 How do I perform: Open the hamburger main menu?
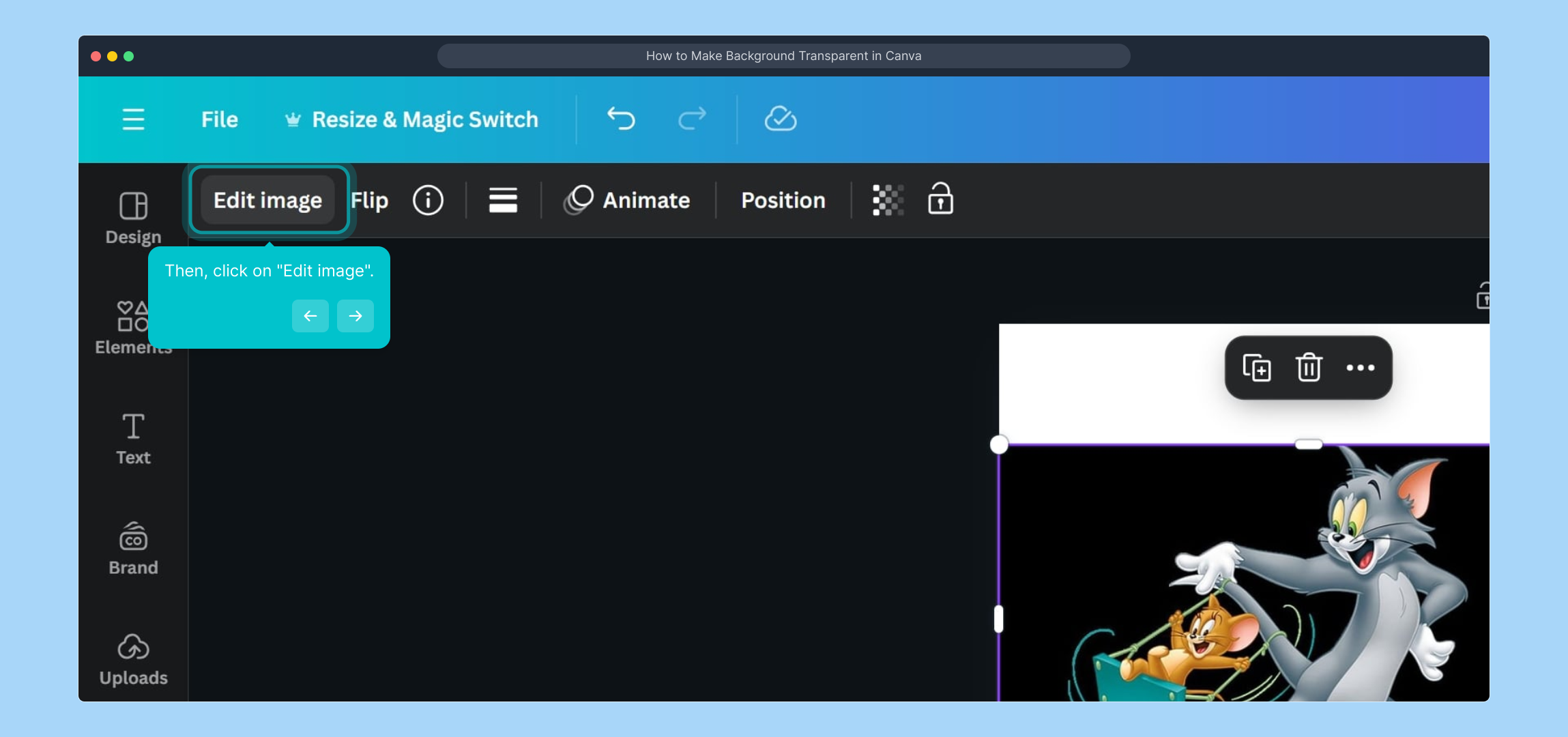tap(133, 119)
